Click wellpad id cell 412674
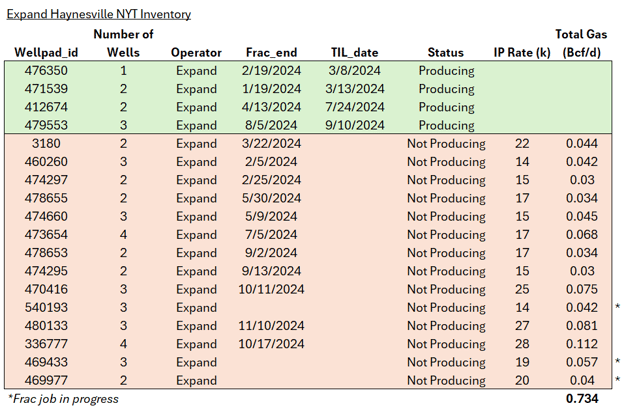Screen dimensions: 624x412 (x=46, y=107)
